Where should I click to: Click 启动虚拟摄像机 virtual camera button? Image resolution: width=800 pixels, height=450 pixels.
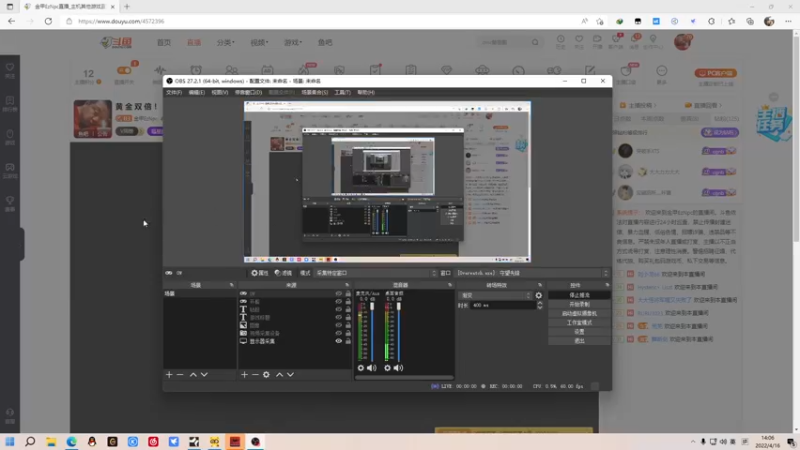(x=579, y=314)
